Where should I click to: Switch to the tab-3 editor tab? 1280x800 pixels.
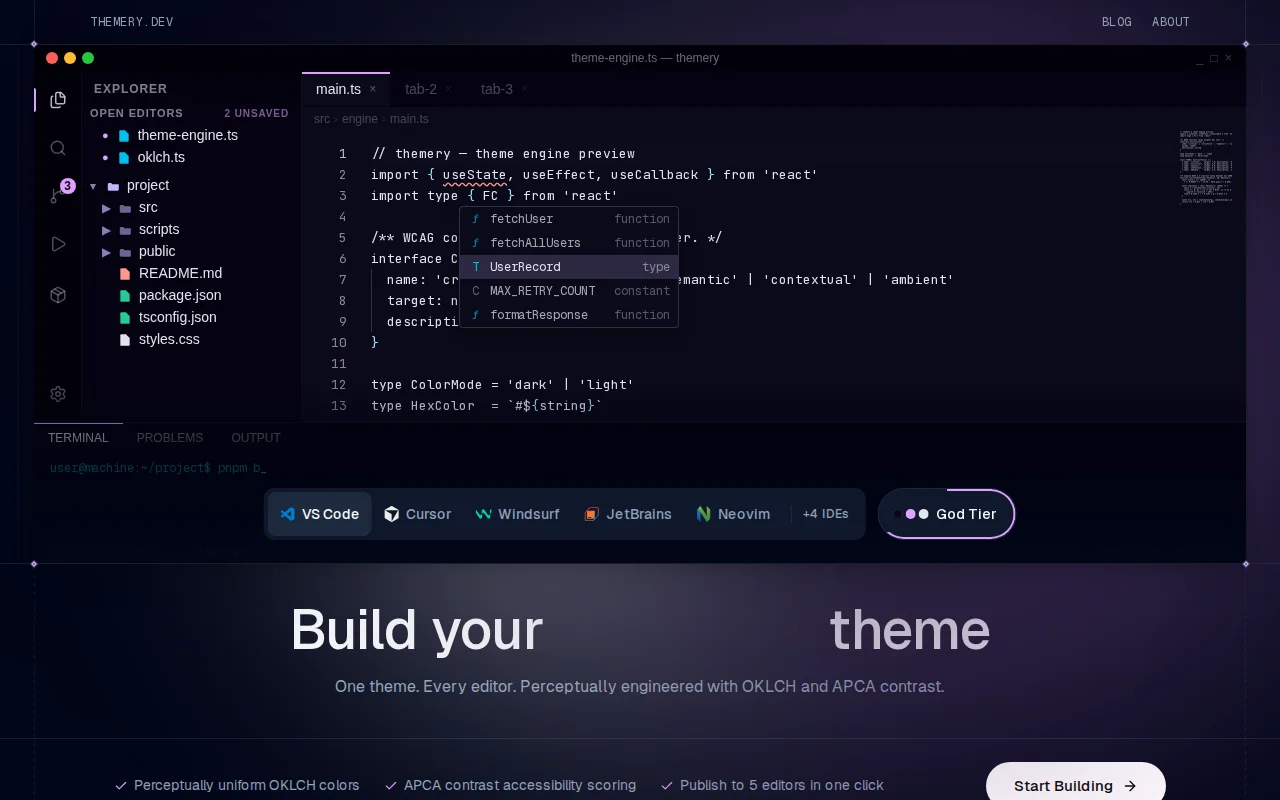[504, 89]
